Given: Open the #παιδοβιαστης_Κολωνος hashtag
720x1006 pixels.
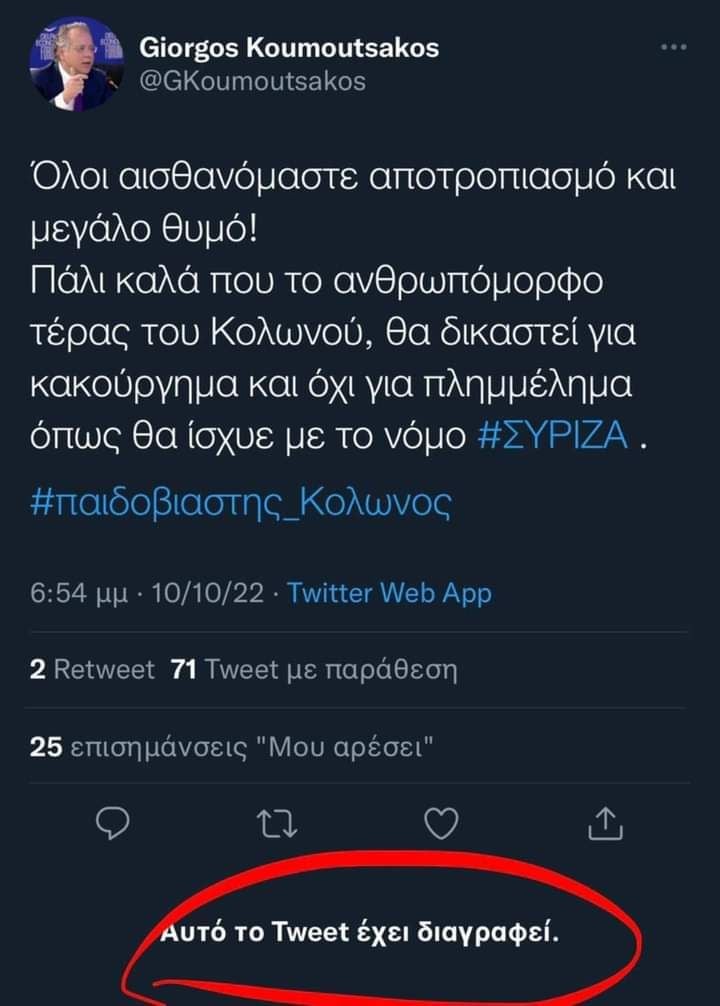Looking at the screenshot, I should point(241,503).
